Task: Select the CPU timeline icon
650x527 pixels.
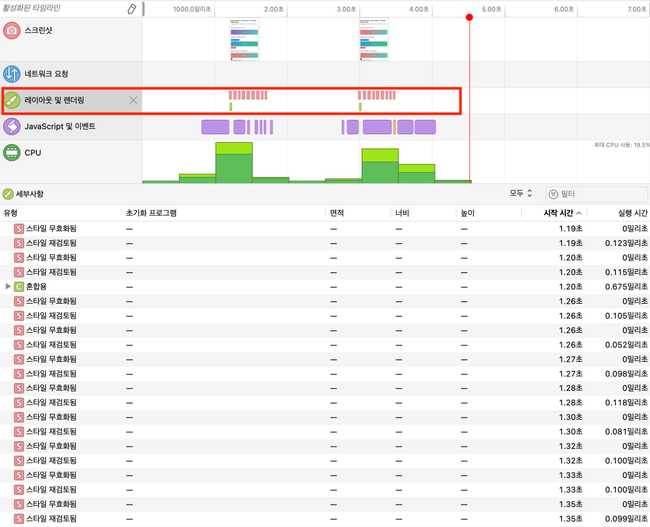Action: click(x=12, y=153)
